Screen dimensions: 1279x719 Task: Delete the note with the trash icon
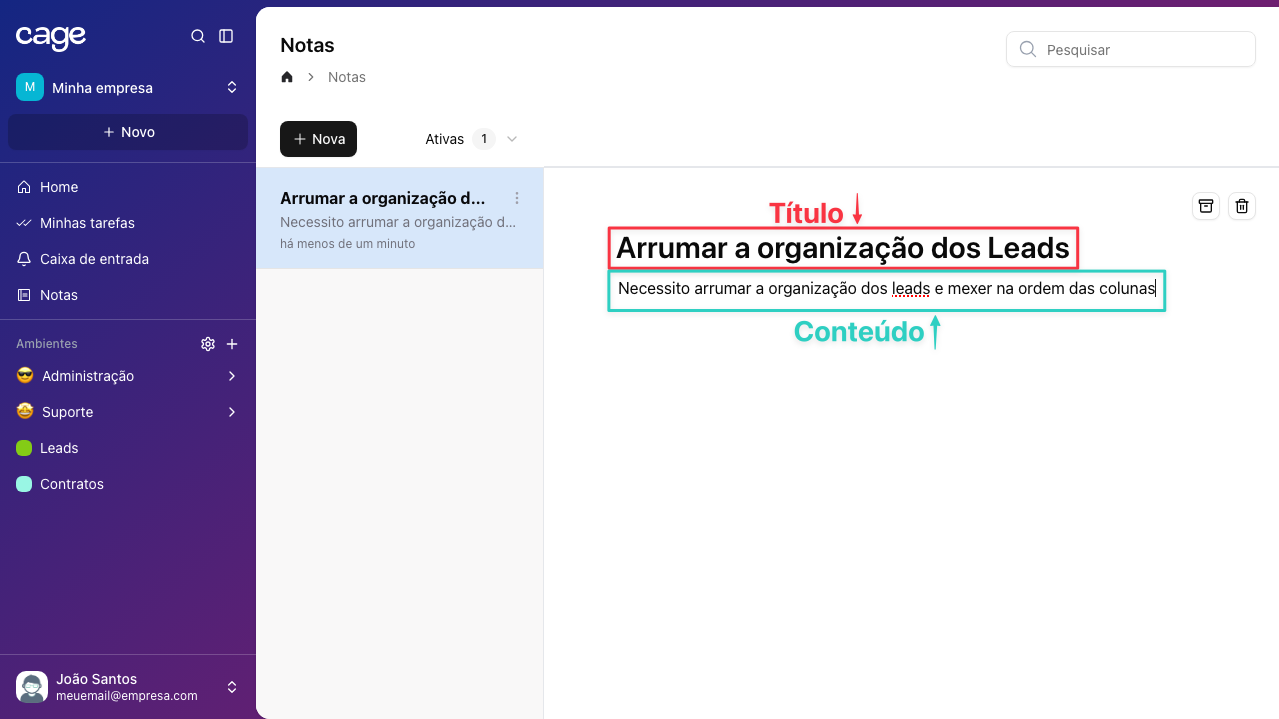click(x=1242, y=206)
